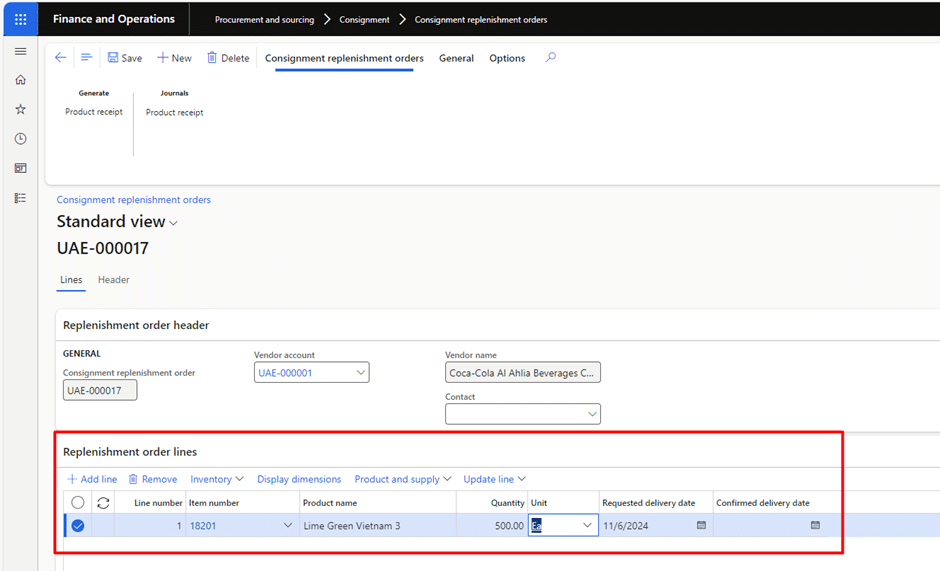Go to Home in the sidebar

20,80
